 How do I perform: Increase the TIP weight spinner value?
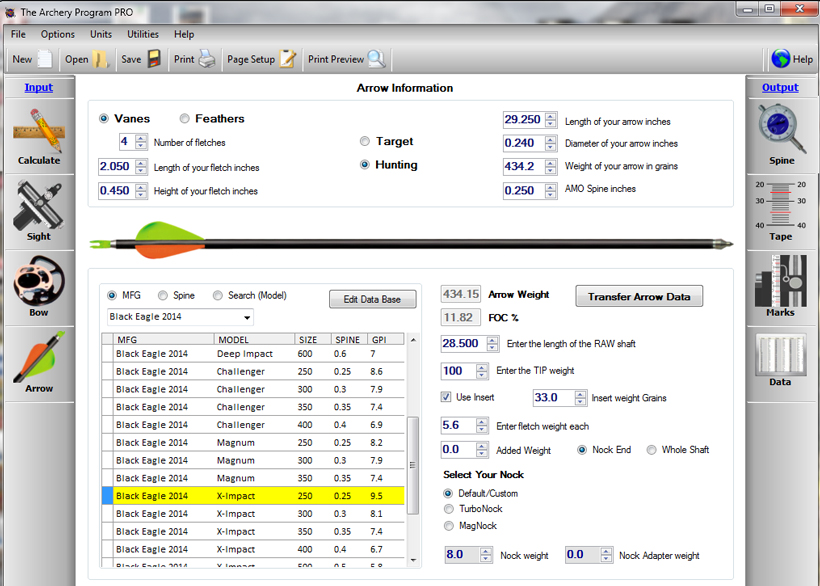482,367
